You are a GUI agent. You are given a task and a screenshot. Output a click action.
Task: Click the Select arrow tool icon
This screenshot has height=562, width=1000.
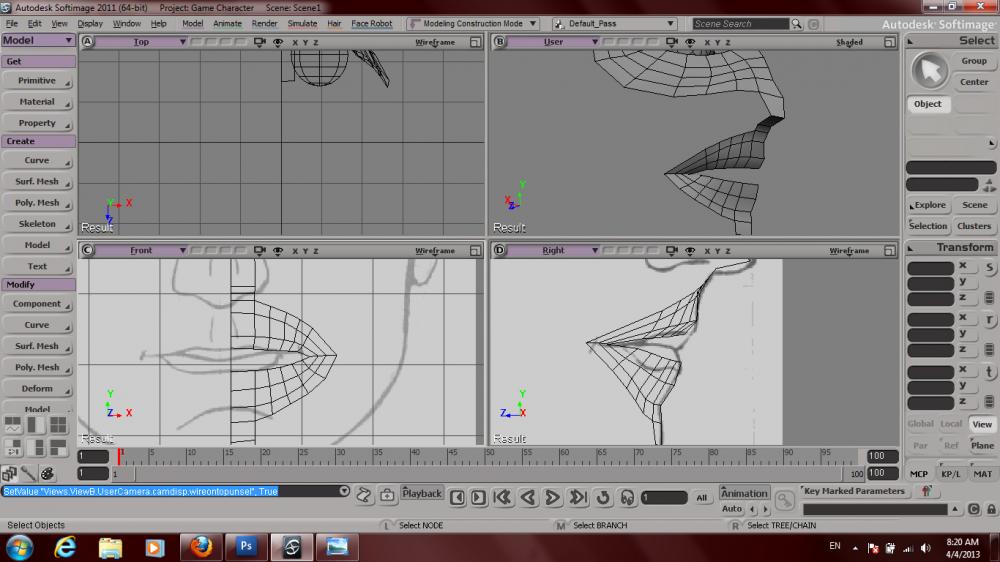930,71
